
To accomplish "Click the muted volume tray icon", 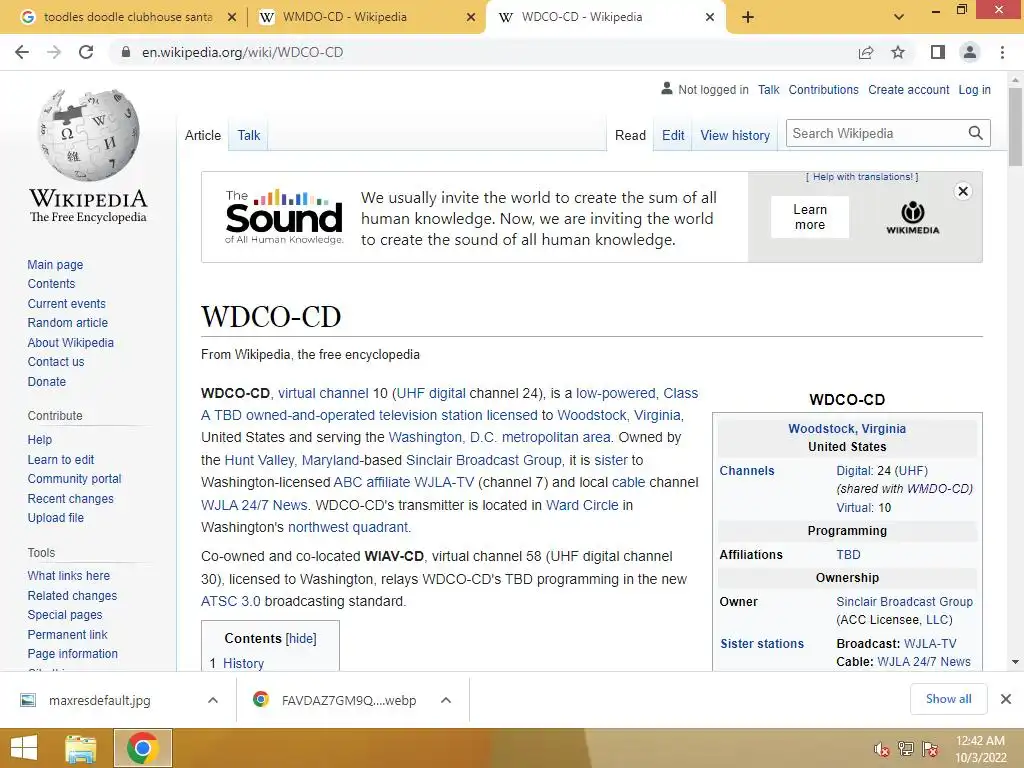I will tap(882, 749).
